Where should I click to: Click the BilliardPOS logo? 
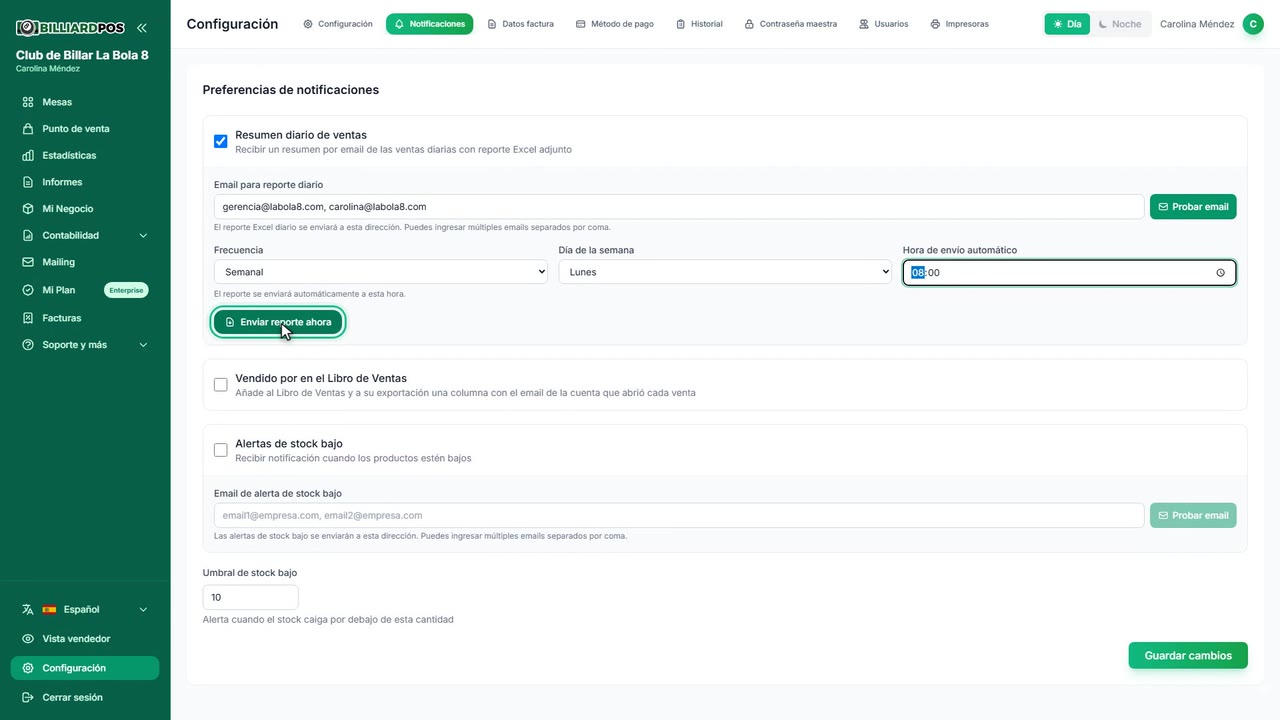(70, 28)
